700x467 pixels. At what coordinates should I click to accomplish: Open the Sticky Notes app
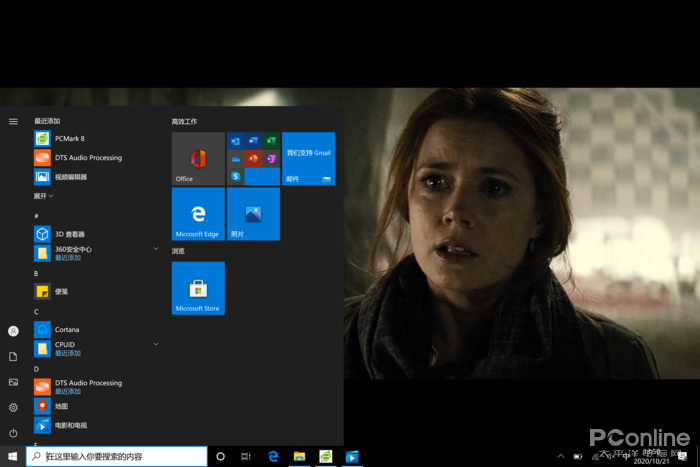click(x=96, y=292)
